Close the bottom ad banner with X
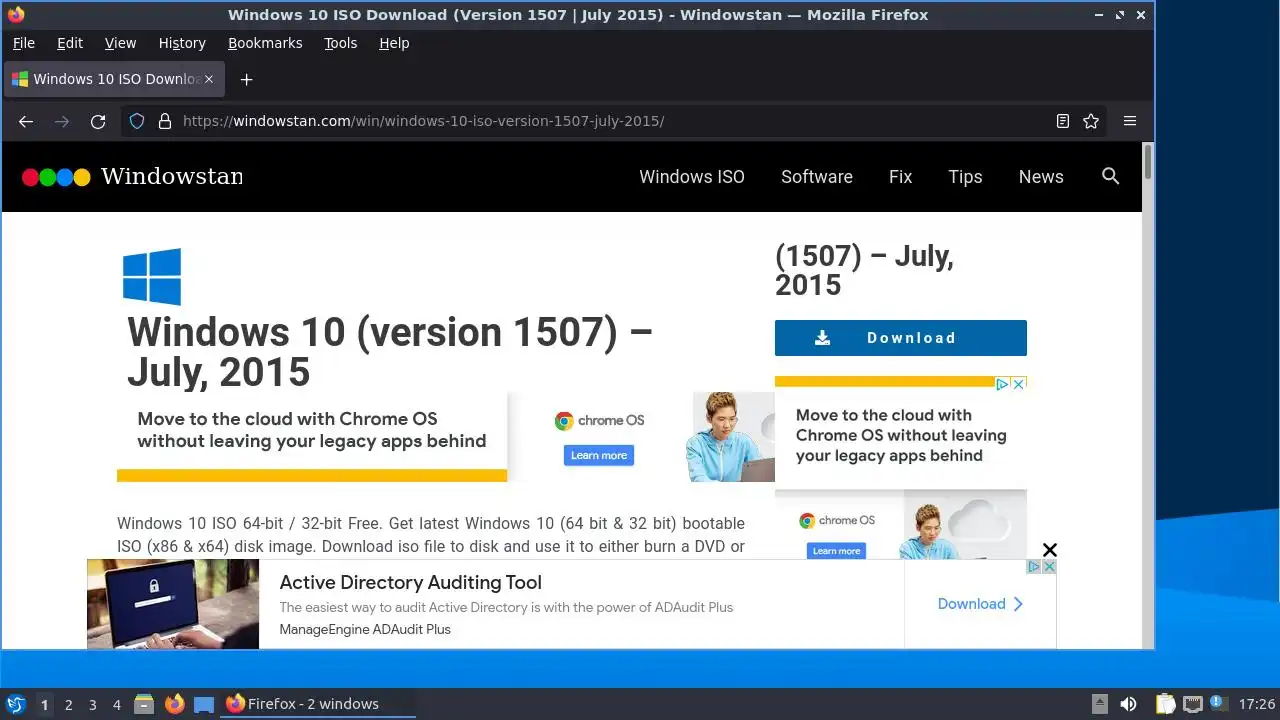The image size is (1280, 720). tap(1050, 550)
